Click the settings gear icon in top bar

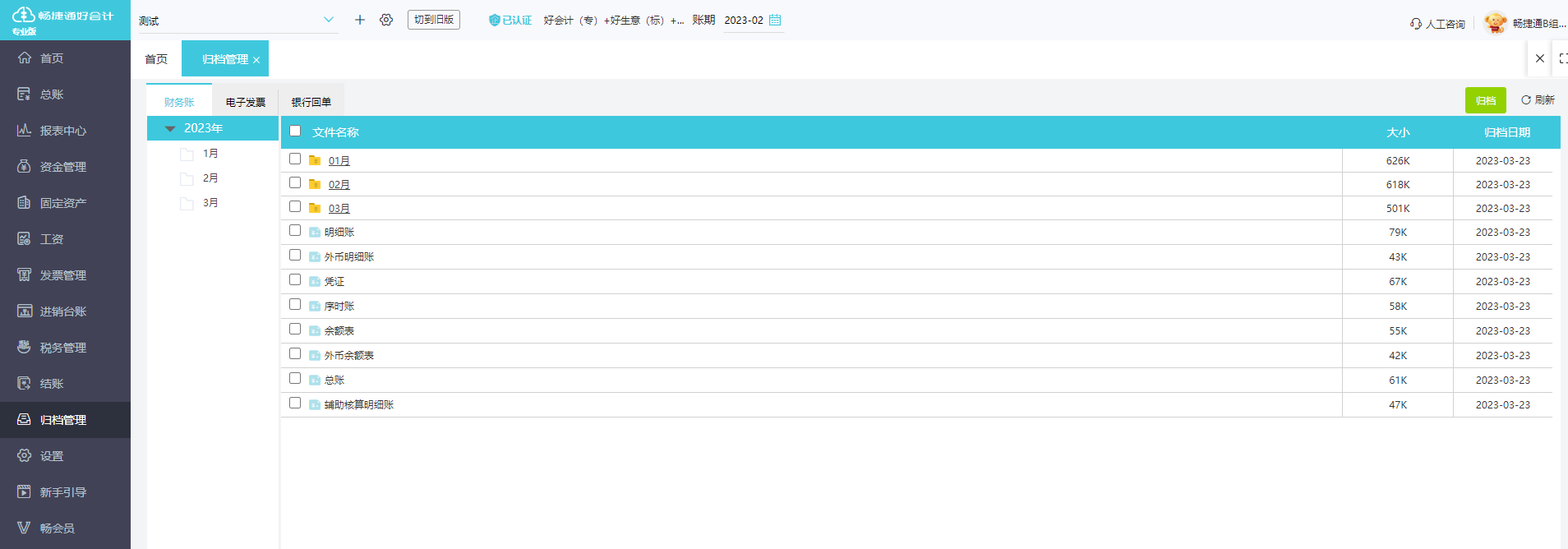pyautogui.click(x=386, y=20)
